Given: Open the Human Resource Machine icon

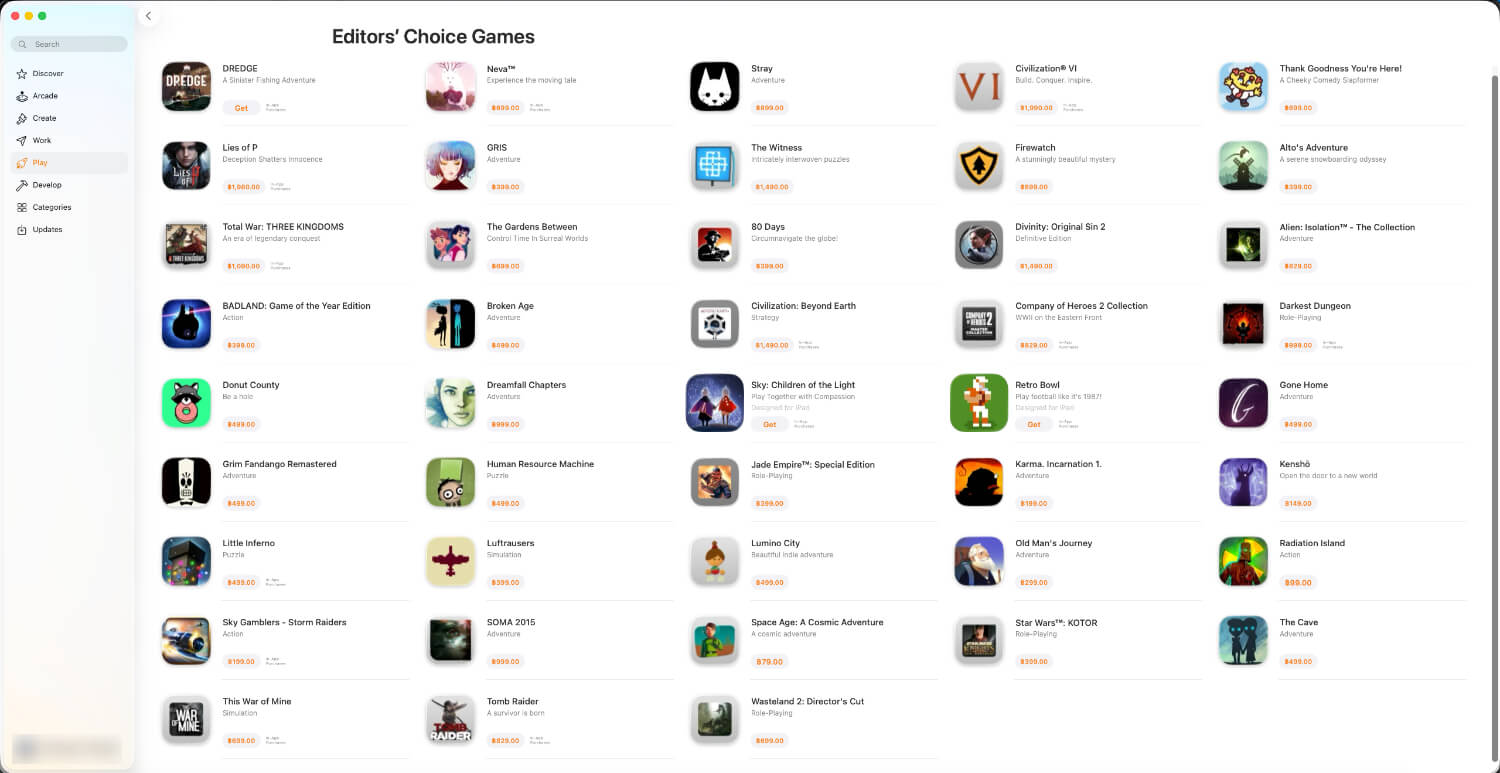Looking at the screenshot, I should 450,482.
